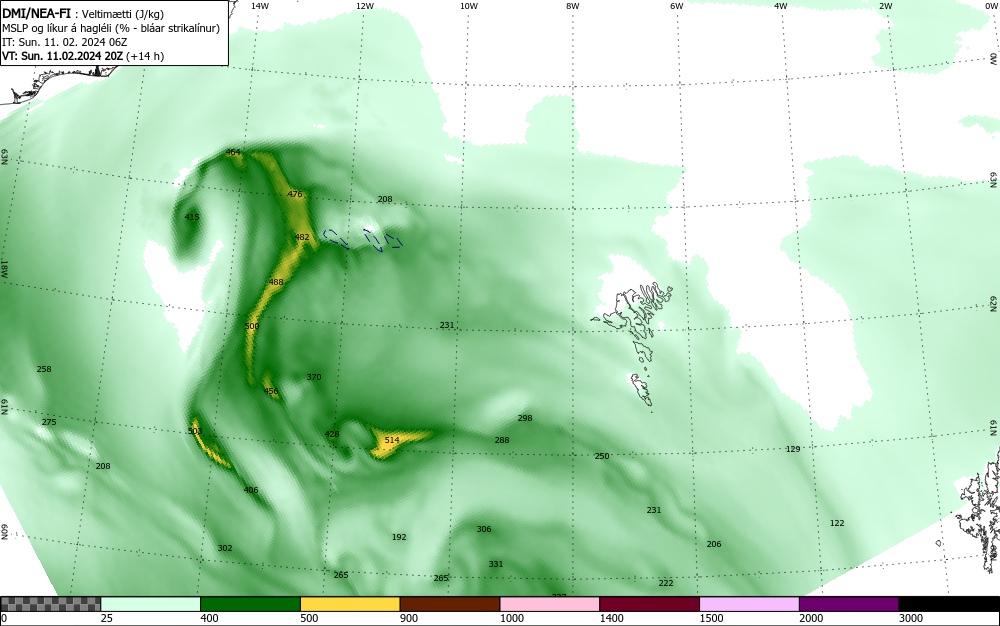Click the black legend swatch above 3000
Image resolution: width=1000 pixels, height=626 pixels.
point(949,604)
